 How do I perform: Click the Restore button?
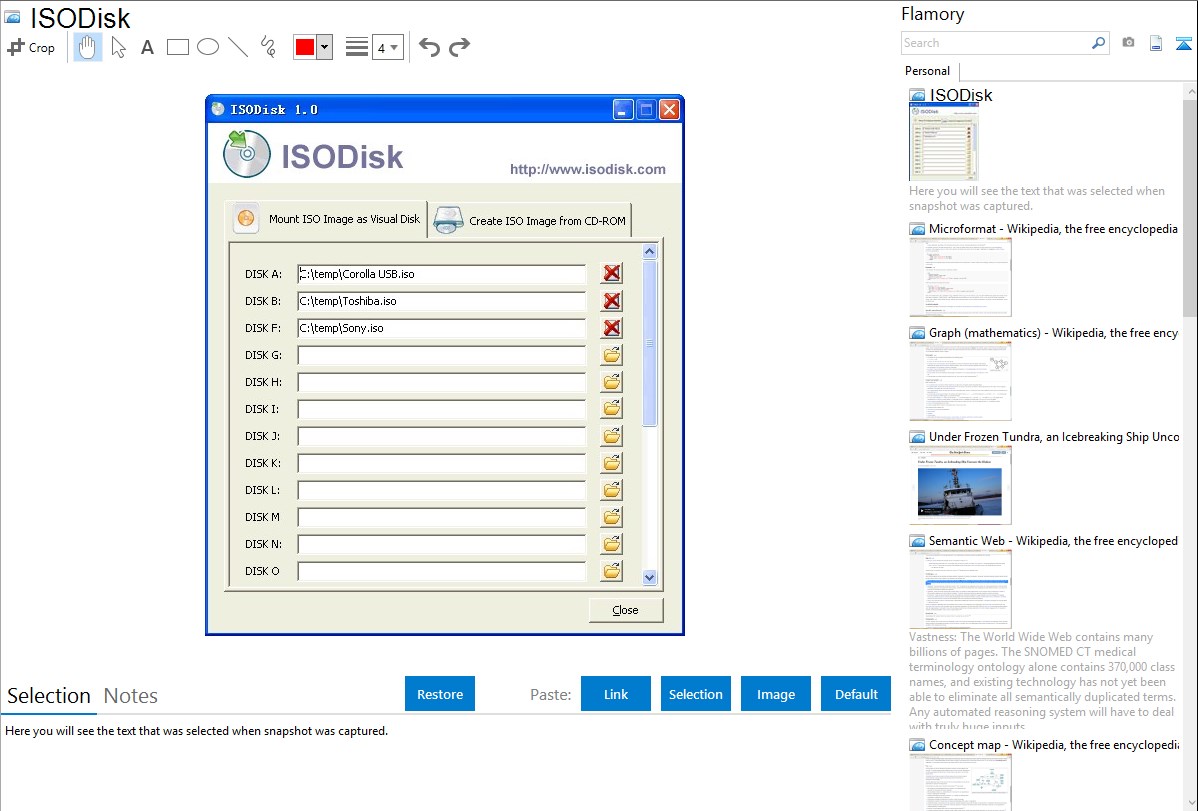(440, 694)
